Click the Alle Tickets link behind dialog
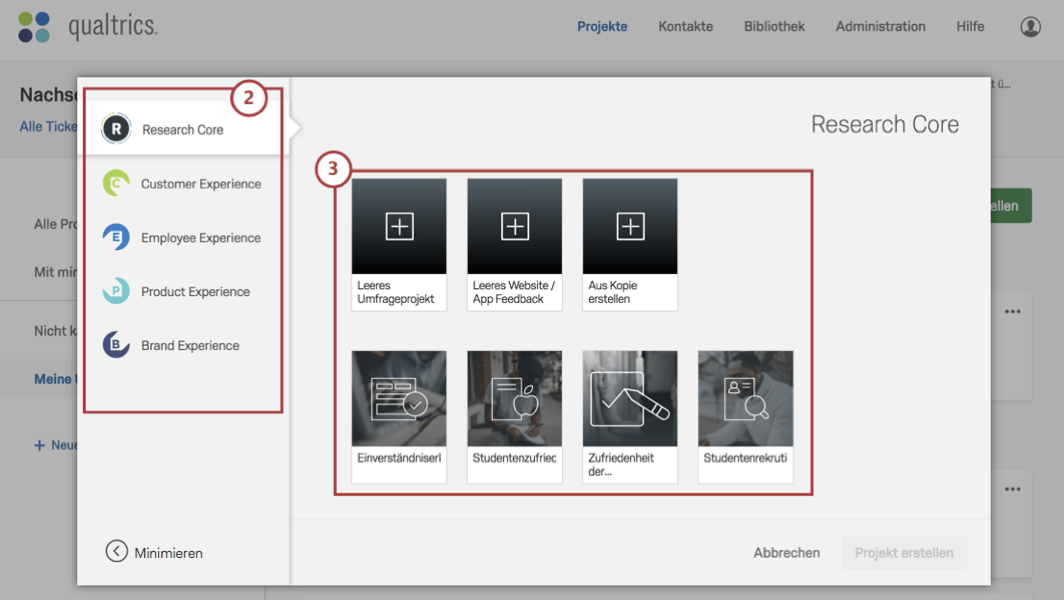 (48, 126)
